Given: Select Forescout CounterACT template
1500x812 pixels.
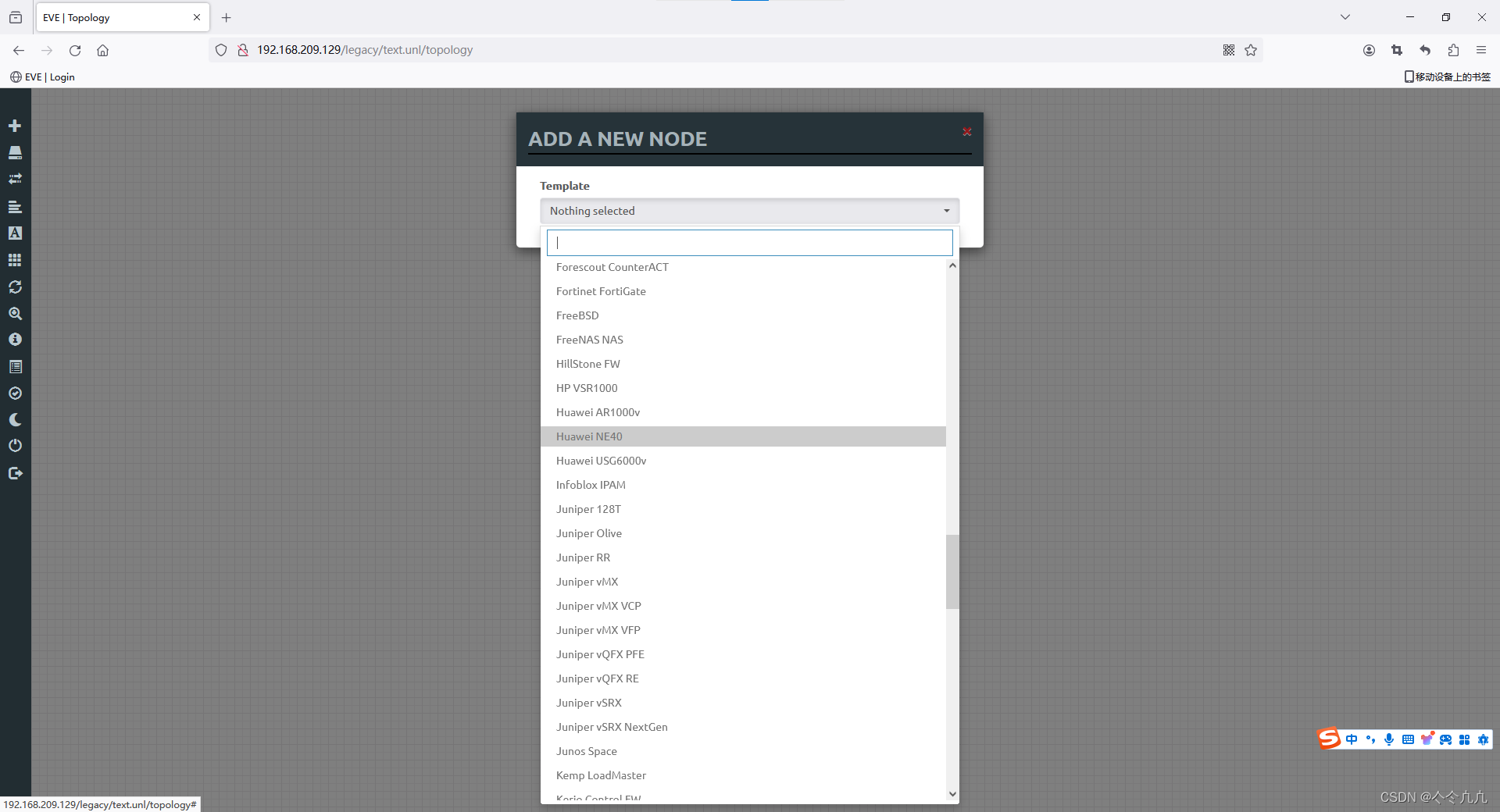Looking at the screenshot, I should point(743,267).
